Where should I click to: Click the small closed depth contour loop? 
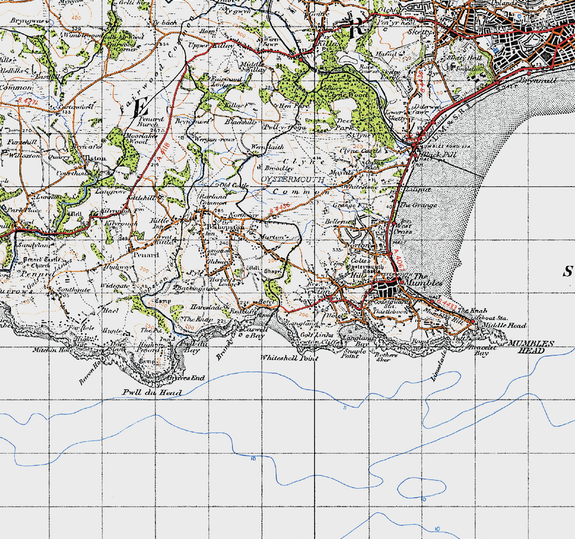pos(422,488)
